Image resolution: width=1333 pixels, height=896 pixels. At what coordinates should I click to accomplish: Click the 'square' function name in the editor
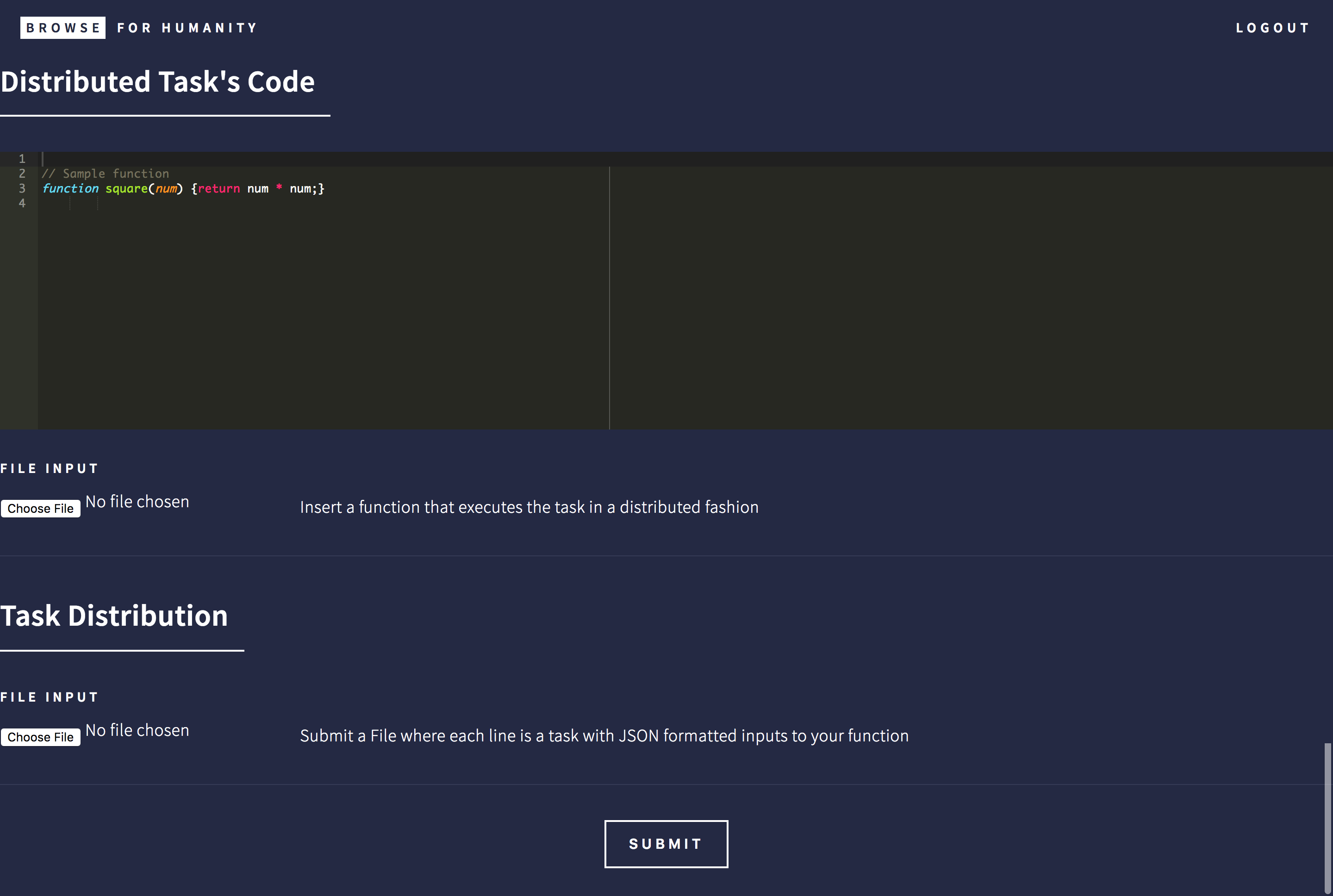point(126,188)
